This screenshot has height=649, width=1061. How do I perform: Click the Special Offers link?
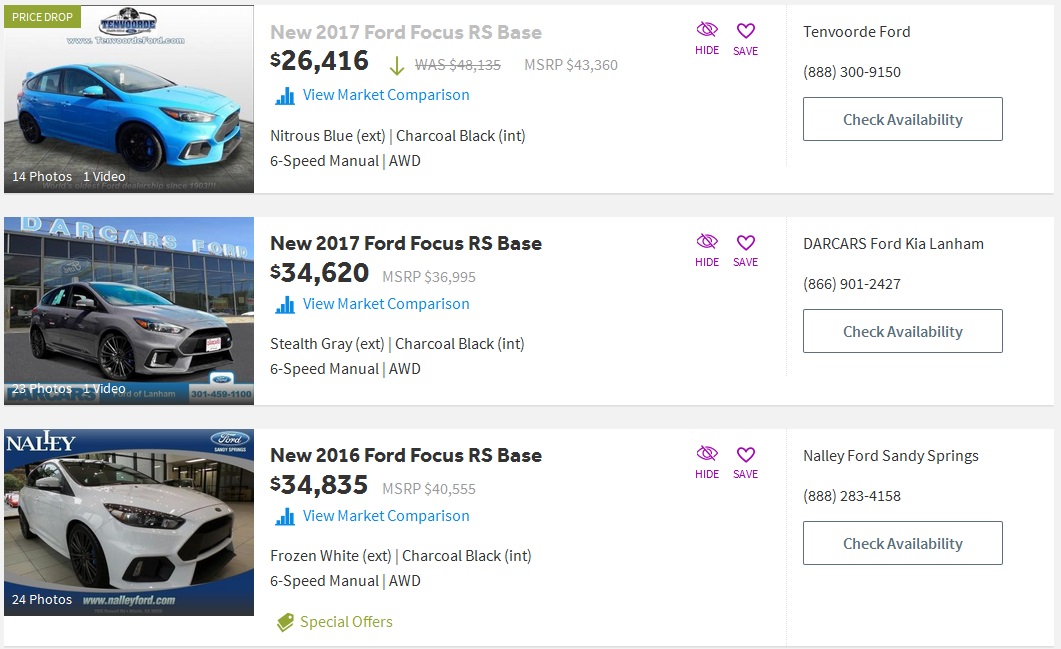[346, 621]
